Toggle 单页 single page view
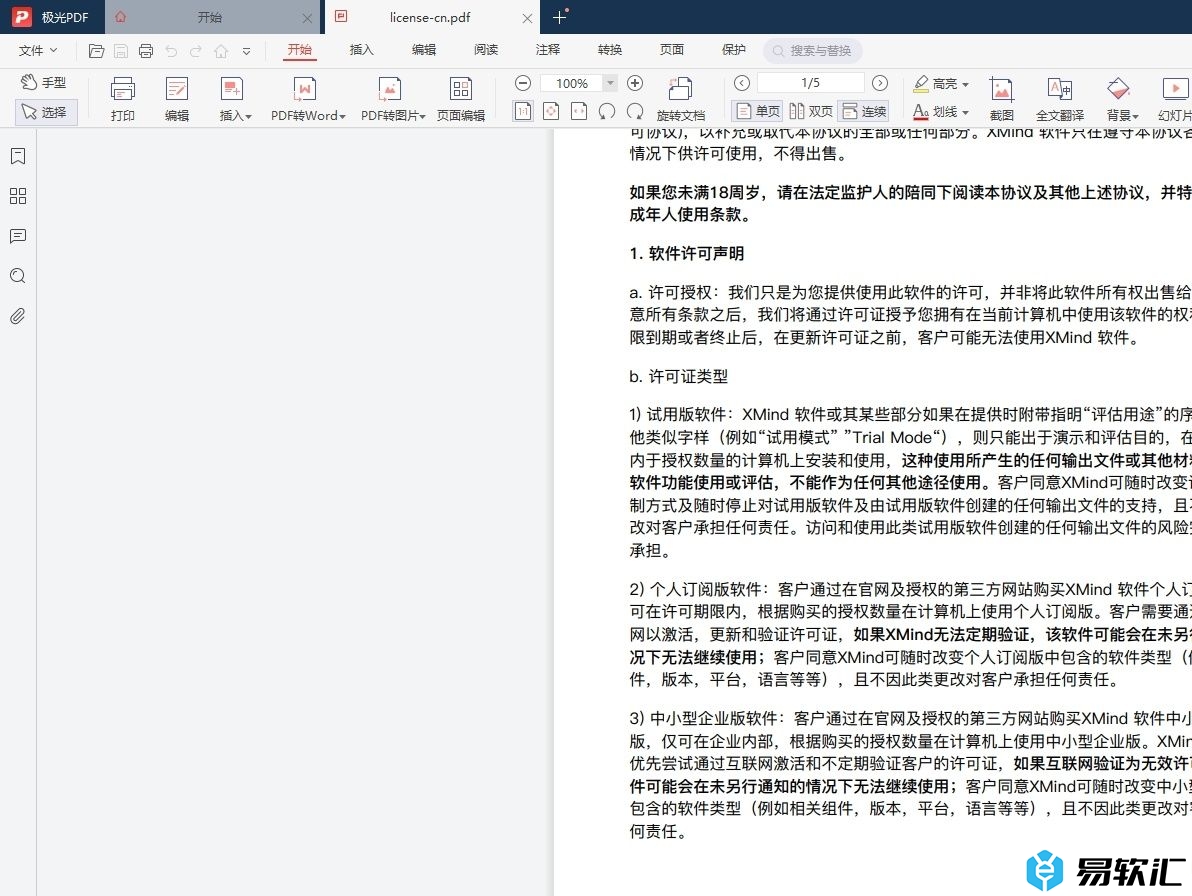Screen dimensions: 1192x896 (758, 112)
